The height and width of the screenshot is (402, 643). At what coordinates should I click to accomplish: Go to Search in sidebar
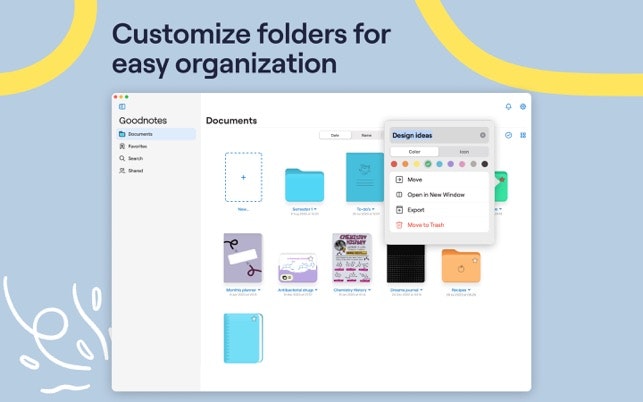pos(156,158)
